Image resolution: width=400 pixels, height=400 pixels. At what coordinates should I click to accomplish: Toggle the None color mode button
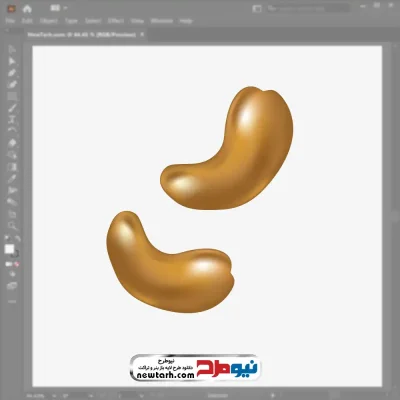(x=17, y=264)
